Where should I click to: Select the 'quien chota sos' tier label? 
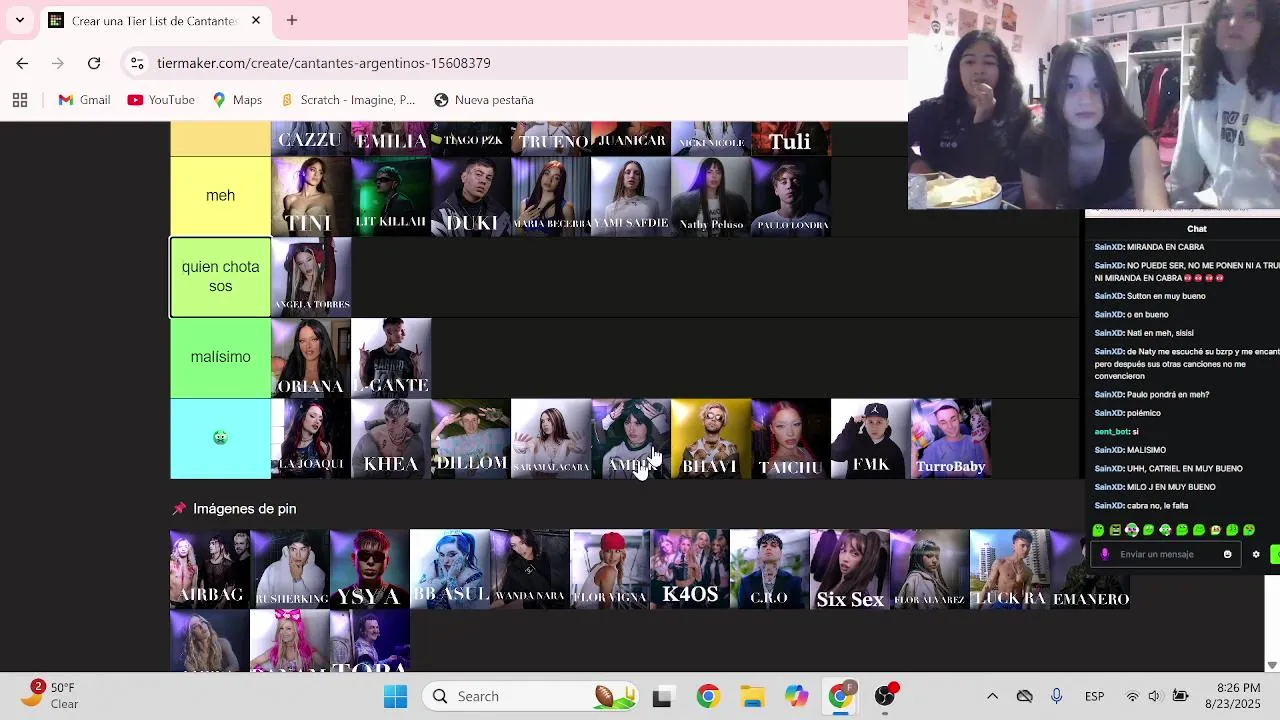tap(220, 277)
